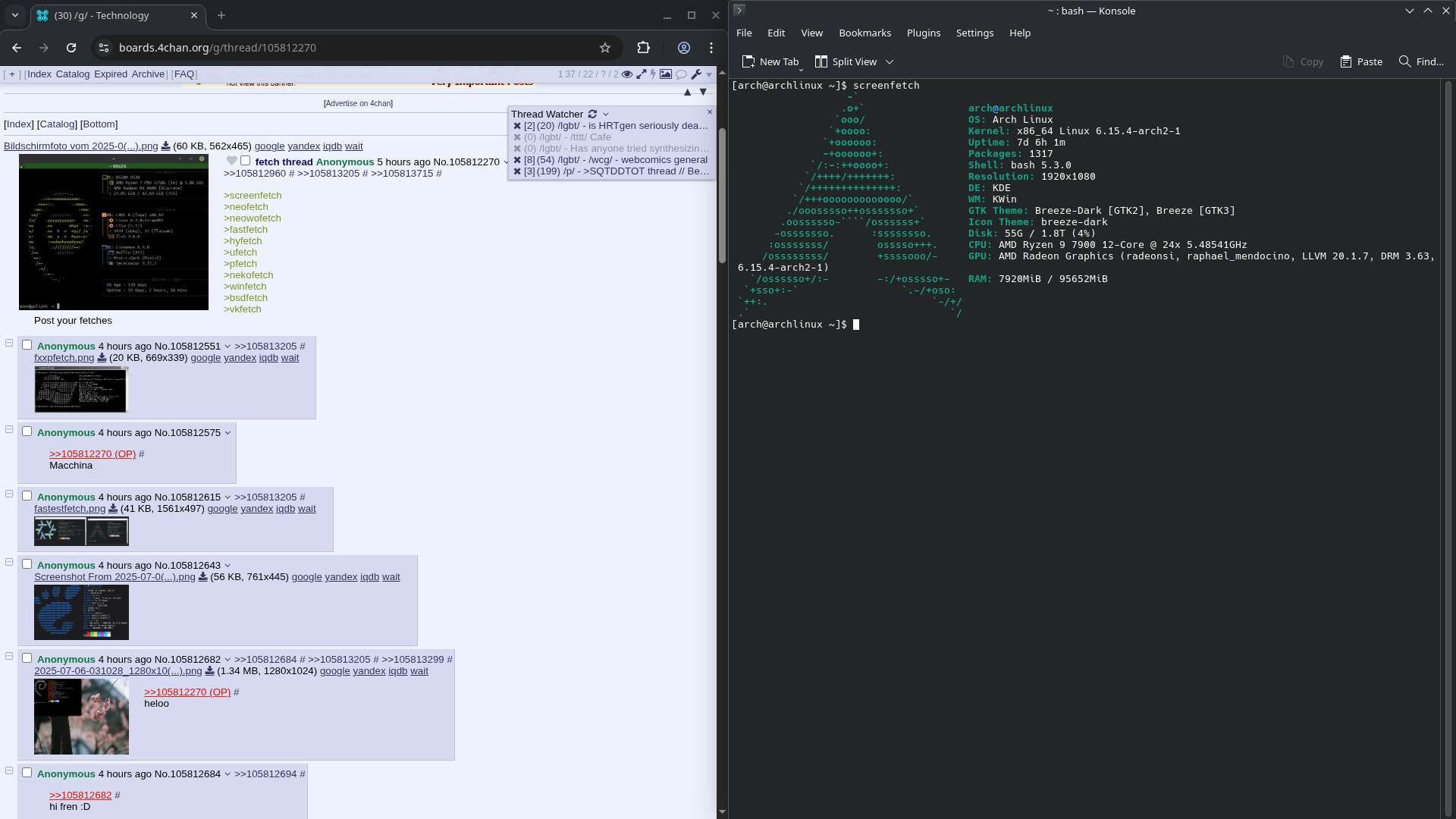Viewport: 1456px width, 819px height.
Task: Open the image gallery icon in header
Action: tap(666, 74)
